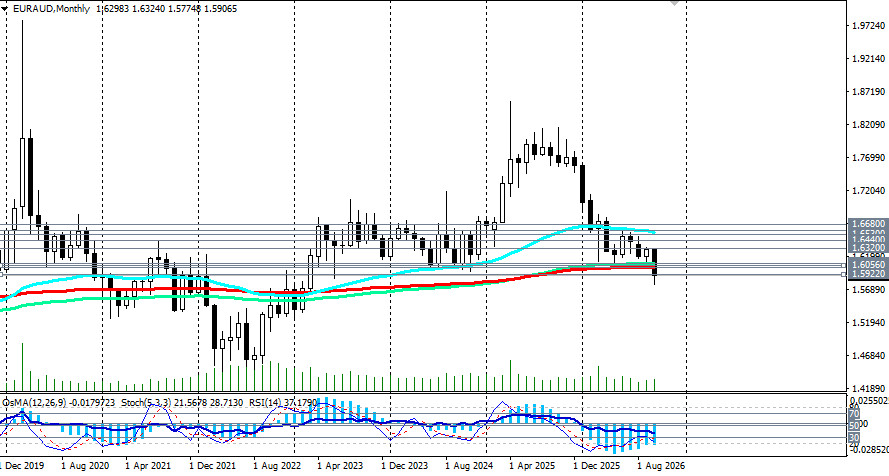This screenshot has height=476, width=889.
Task: Click the 1 Aug 2024 date label
Action: click(x=469, y=466)
